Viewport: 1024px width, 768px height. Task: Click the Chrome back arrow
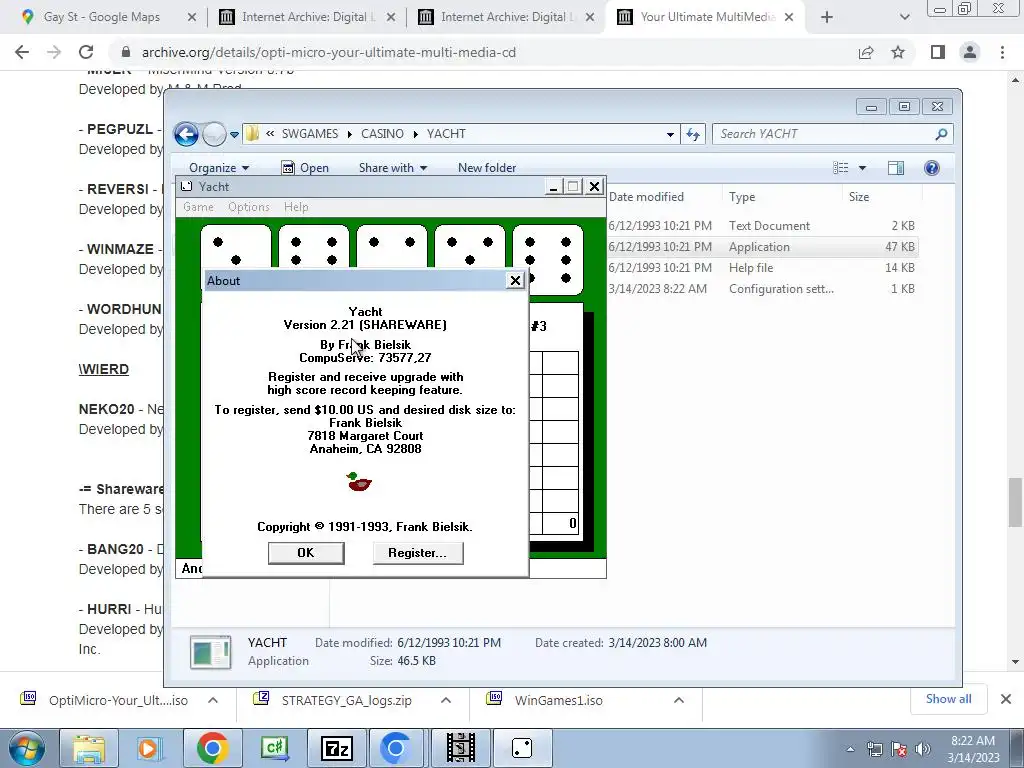click(x=22, y=52)
